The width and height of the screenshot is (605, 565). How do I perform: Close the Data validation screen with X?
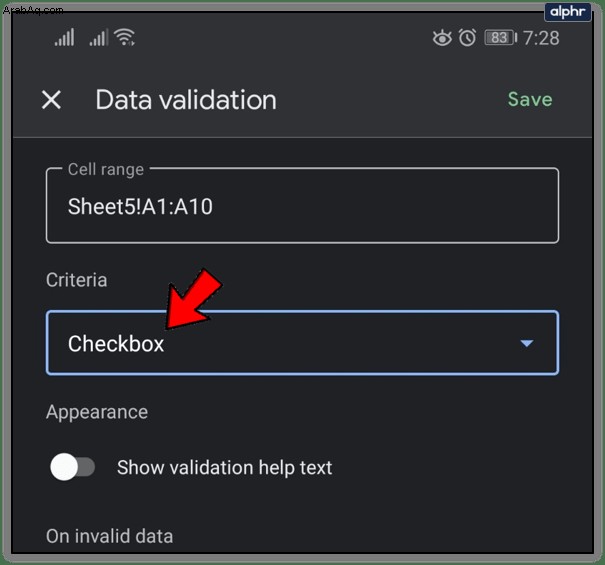pyautogui.click(x=51, y=100)
